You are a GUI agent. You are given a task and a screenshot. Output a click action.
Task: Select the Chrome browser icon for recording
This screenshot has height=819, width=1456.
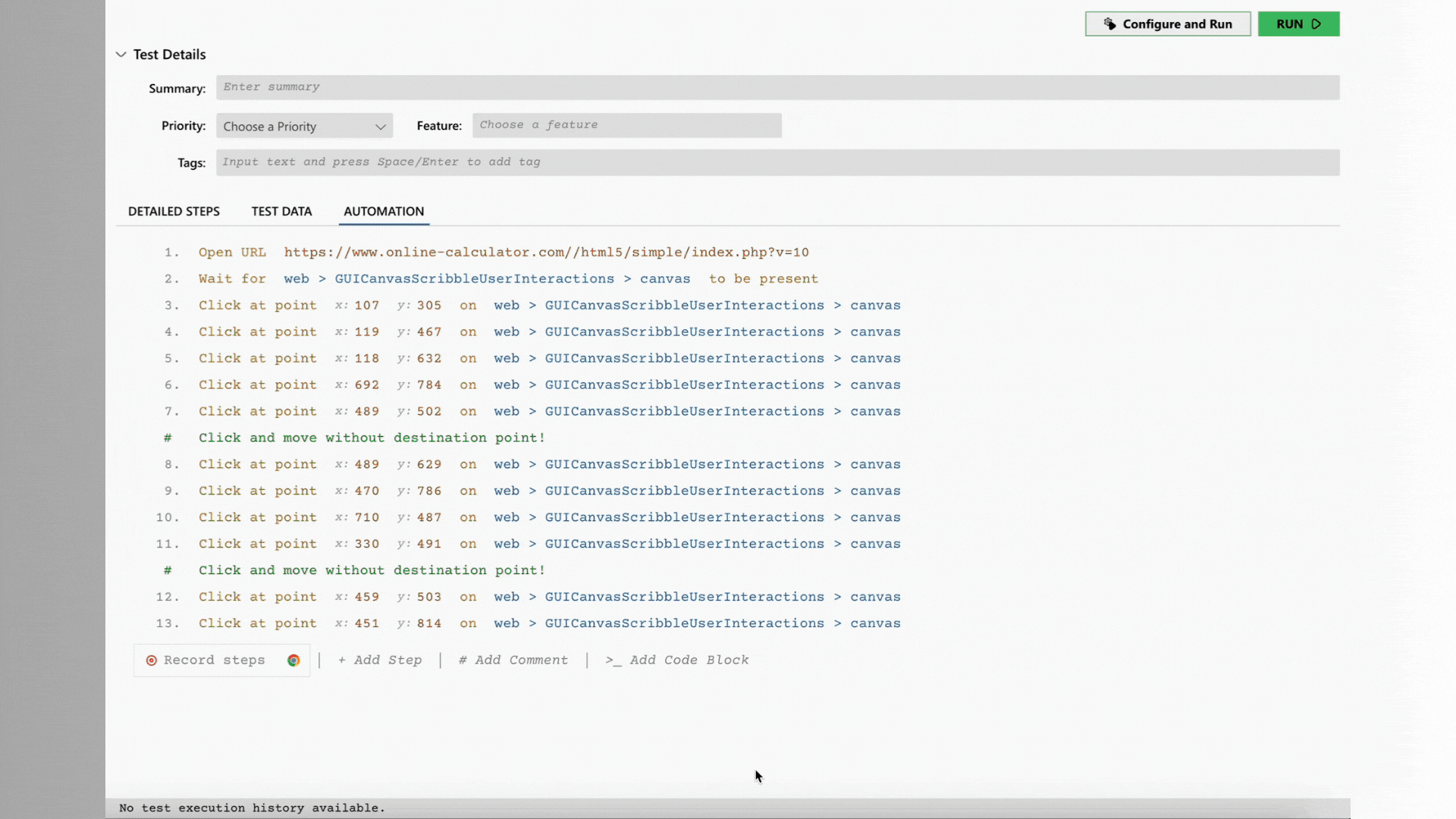[293, 660]
